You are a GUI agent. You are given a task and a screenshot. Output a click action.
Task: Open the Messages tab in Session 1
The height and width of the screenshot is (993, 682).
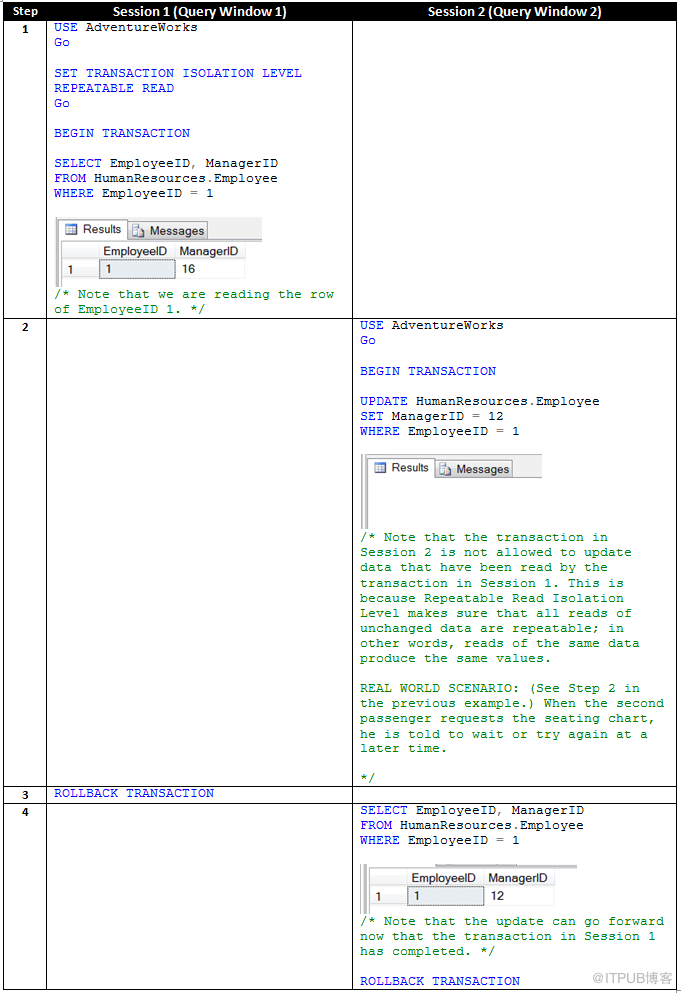click(168, 231)
